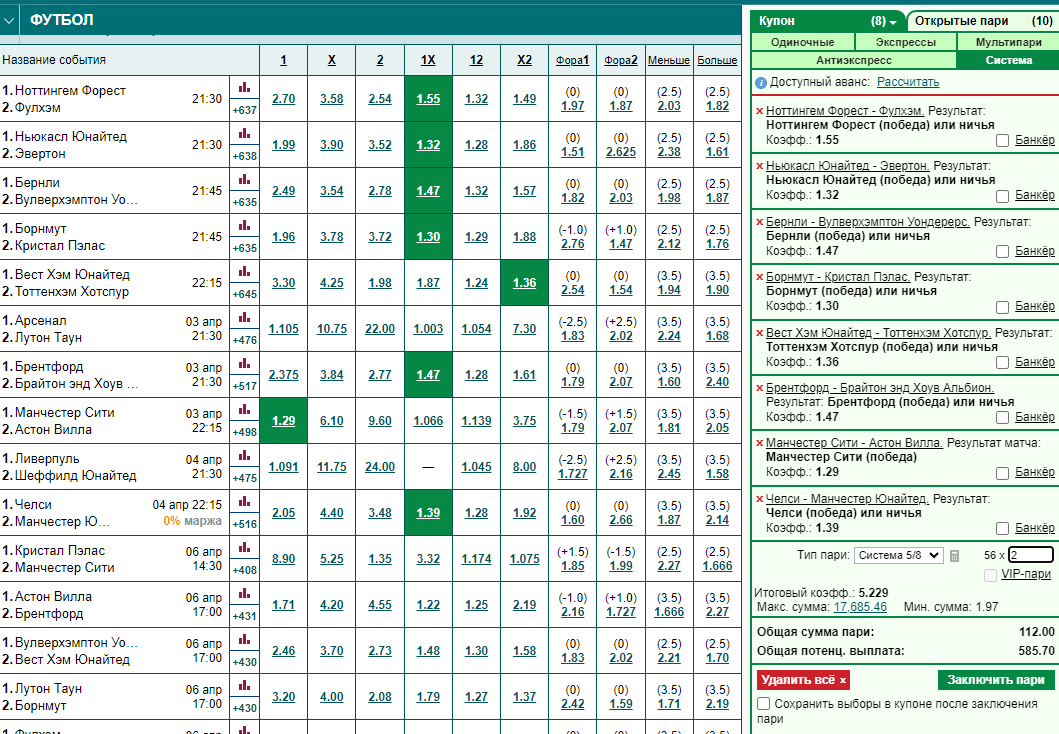Remove Бернли – Вулверхэмптон selection from coupon
The height and width of the screenshot is (734, 1059).
coord(760,222)
